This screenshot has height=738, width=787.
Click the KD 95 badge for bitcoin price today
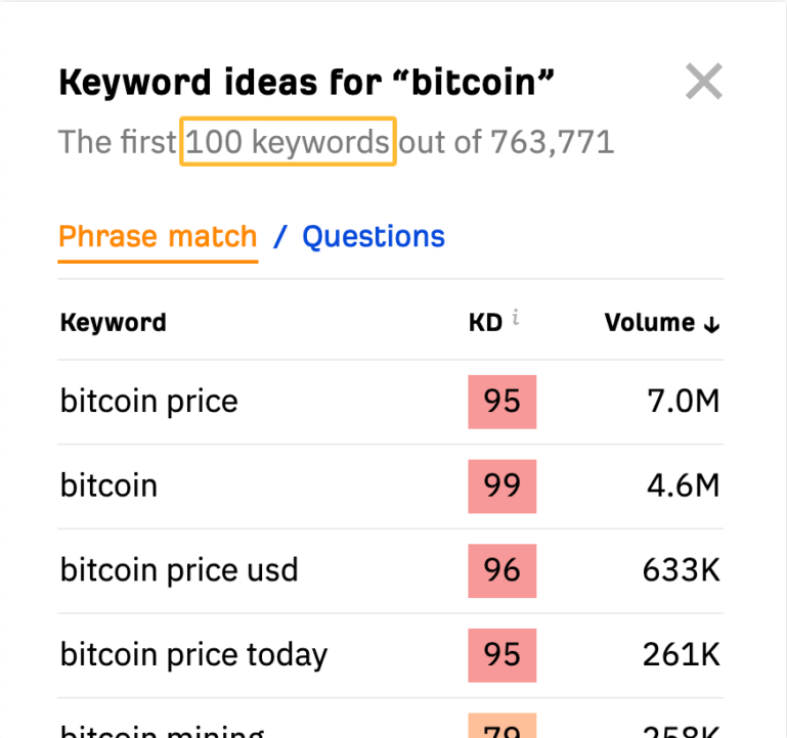[502, 655]
